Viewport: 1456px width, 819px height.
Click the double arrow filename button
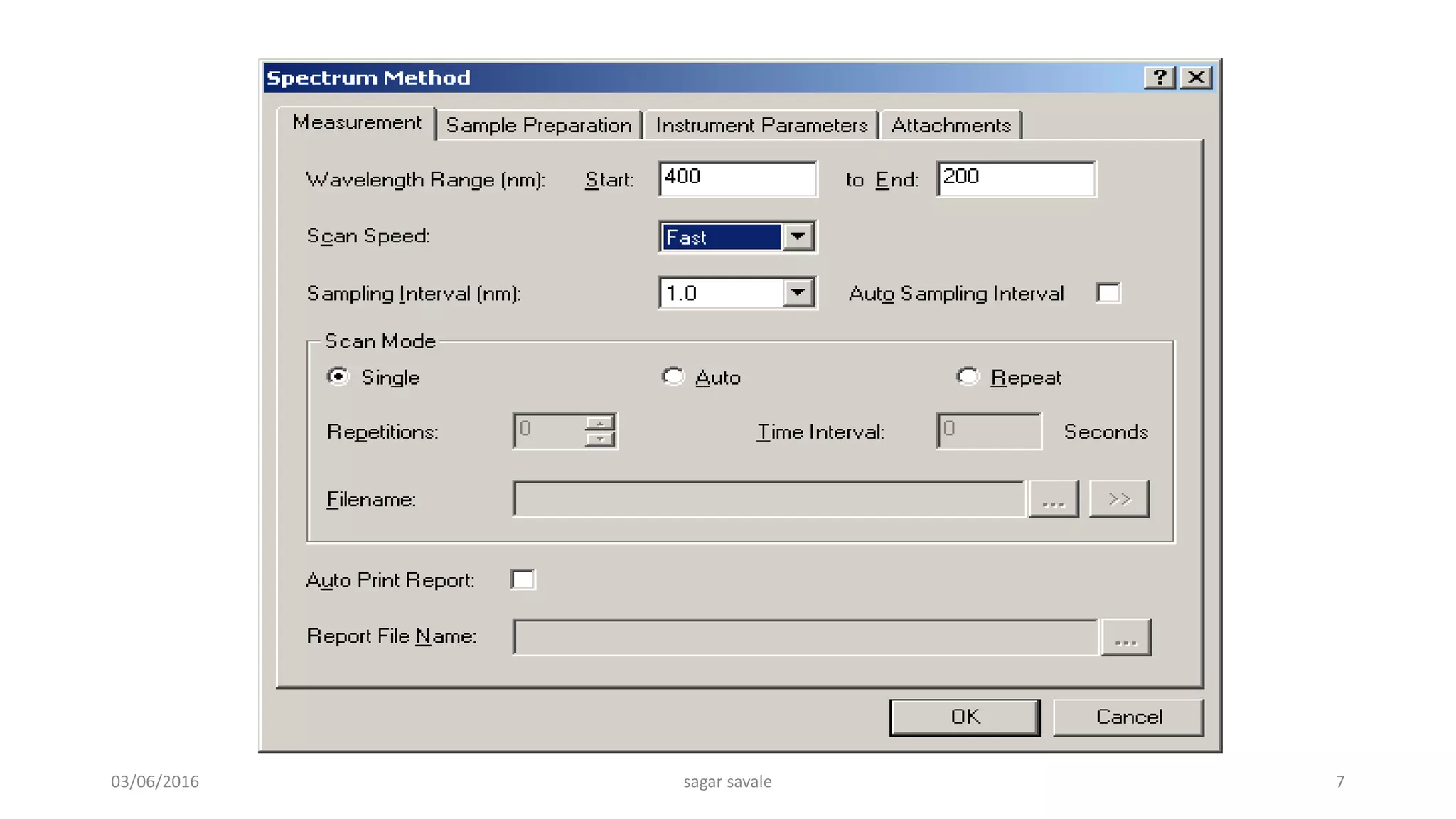point(1119,499)
